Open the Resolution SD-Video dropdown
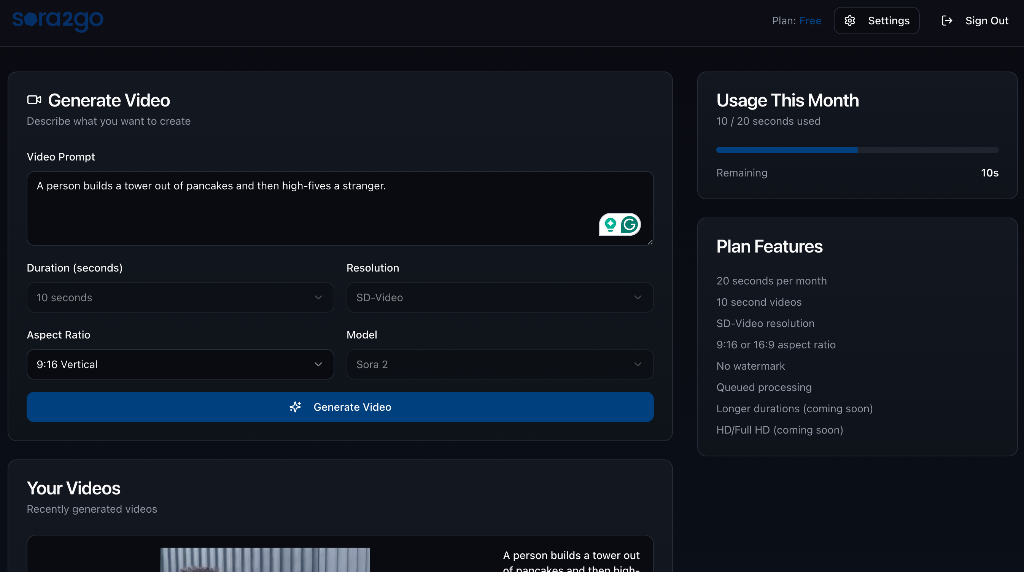 [x=499, y=298]
